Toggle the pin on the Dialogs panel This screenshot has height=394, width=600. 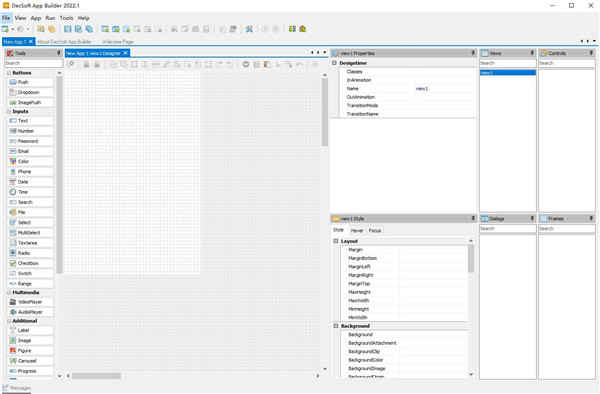(532, 218)
